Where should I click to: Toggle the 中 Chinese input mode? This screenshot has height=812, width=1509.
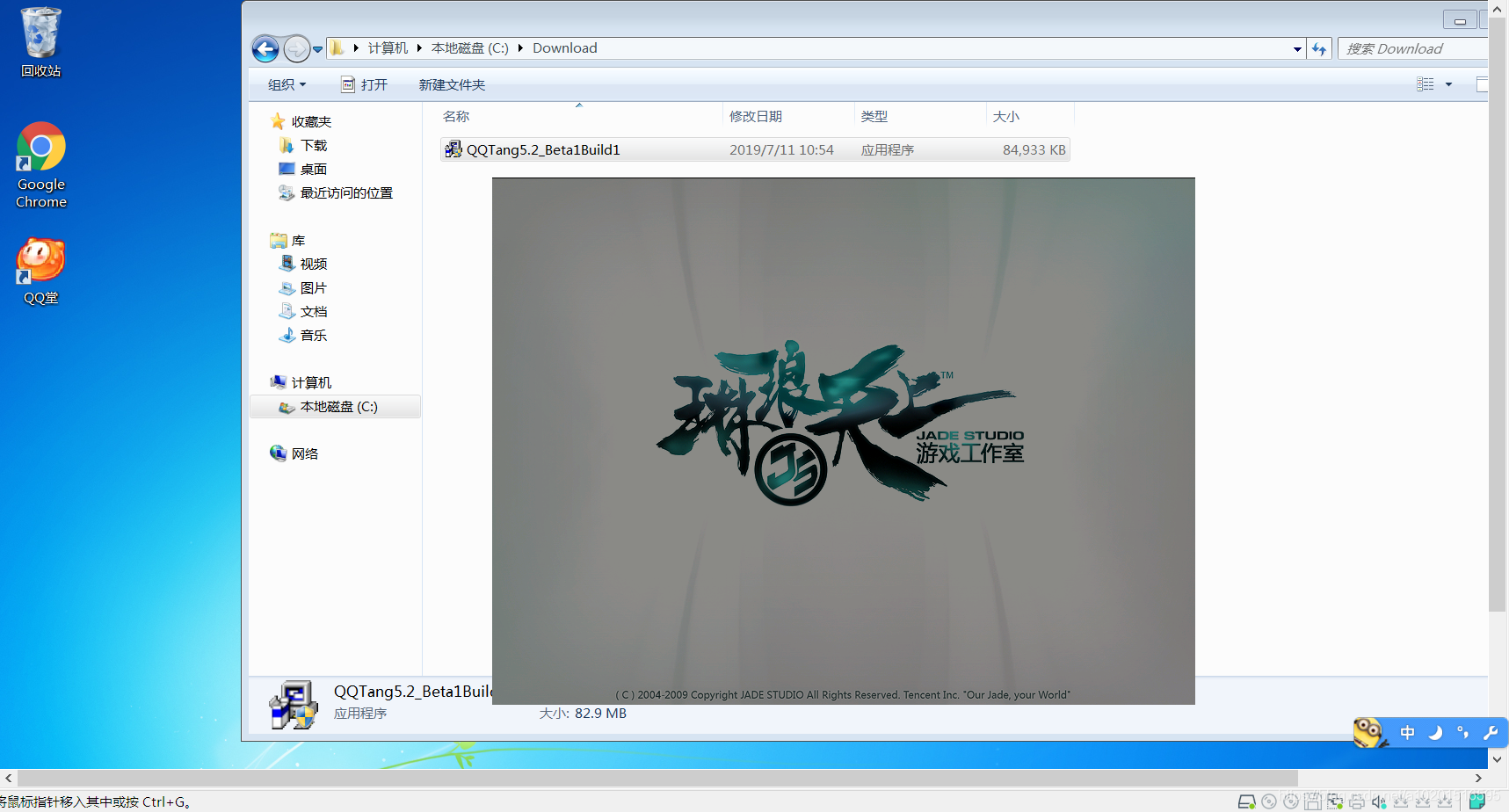1407,733
